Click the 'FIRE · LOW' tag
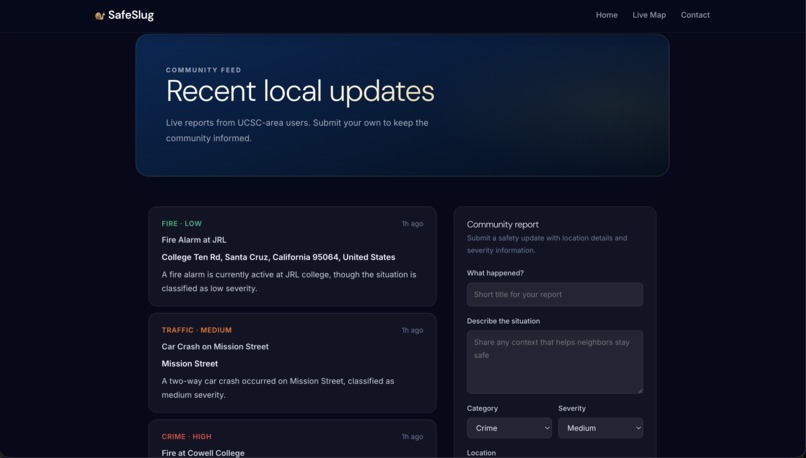 pos(181,224)
